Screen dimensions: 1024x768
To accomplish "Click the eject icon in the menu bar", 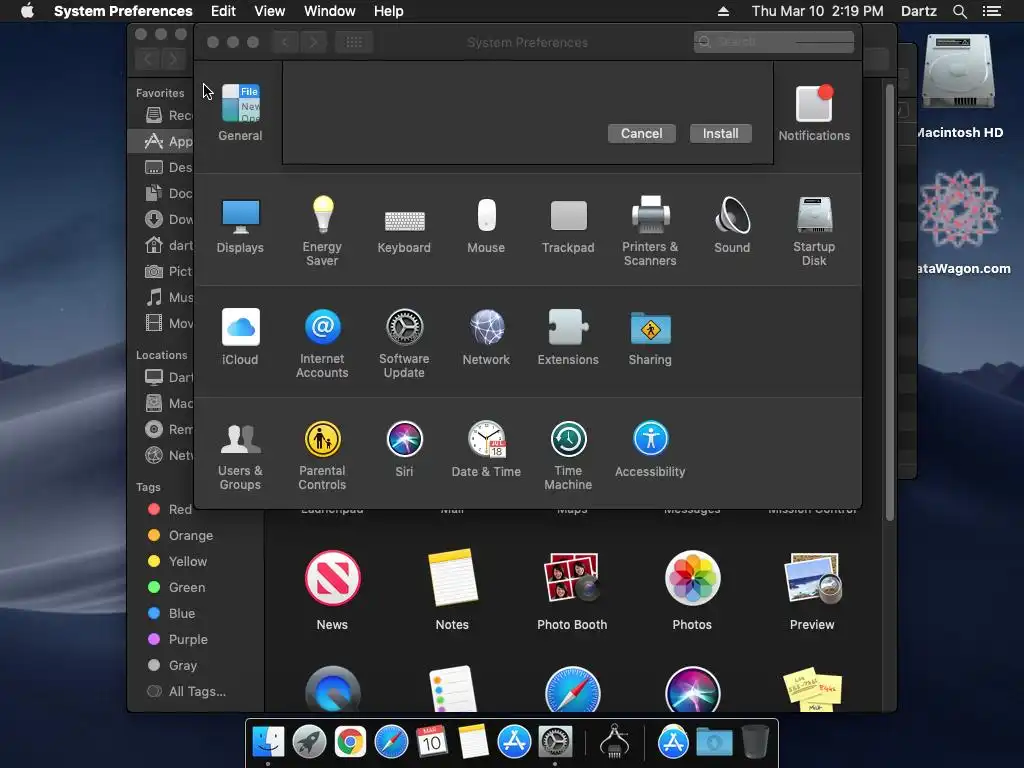I will 723,11.
